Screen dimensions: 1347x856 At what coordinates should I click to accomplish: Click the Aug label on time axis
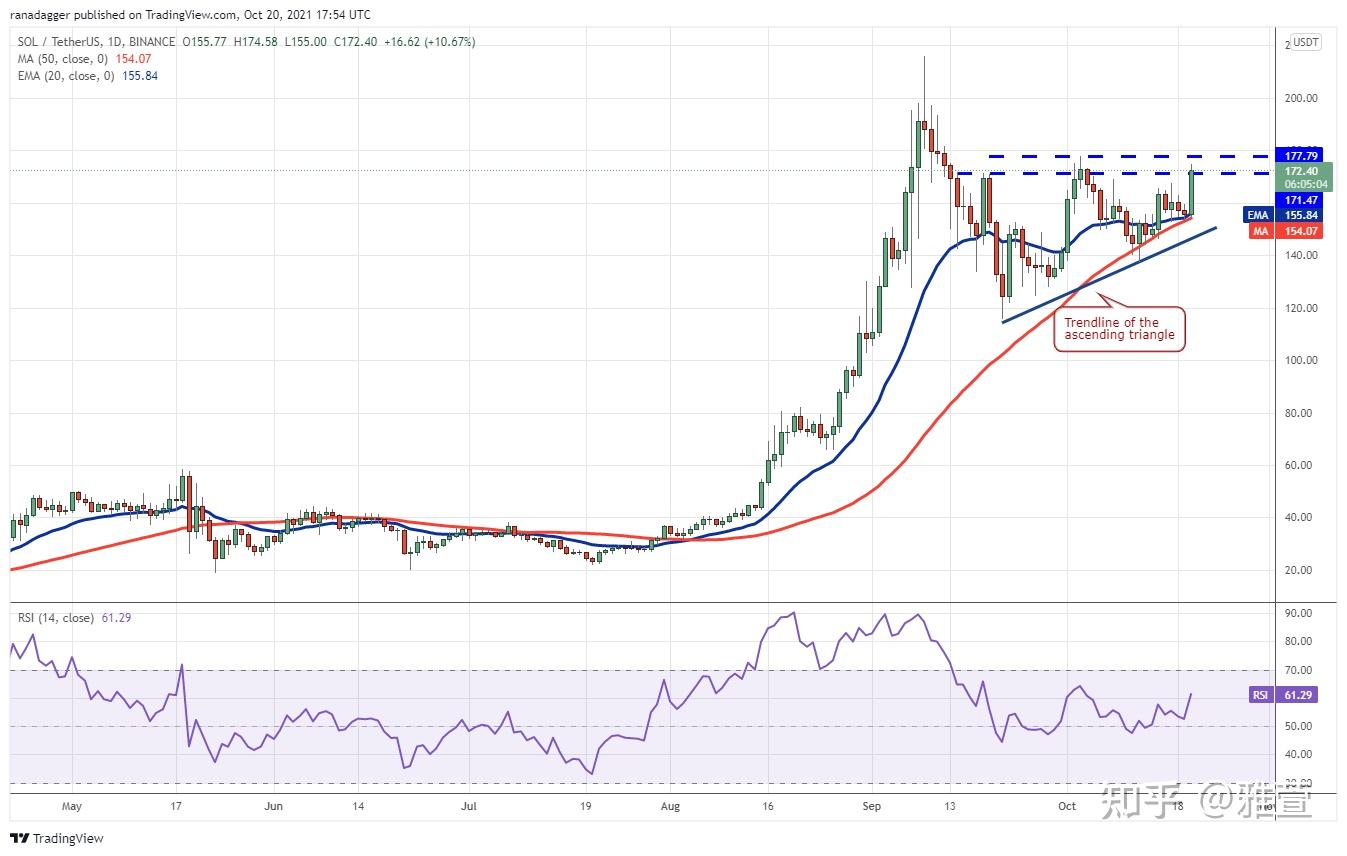[x=671, y=805]
